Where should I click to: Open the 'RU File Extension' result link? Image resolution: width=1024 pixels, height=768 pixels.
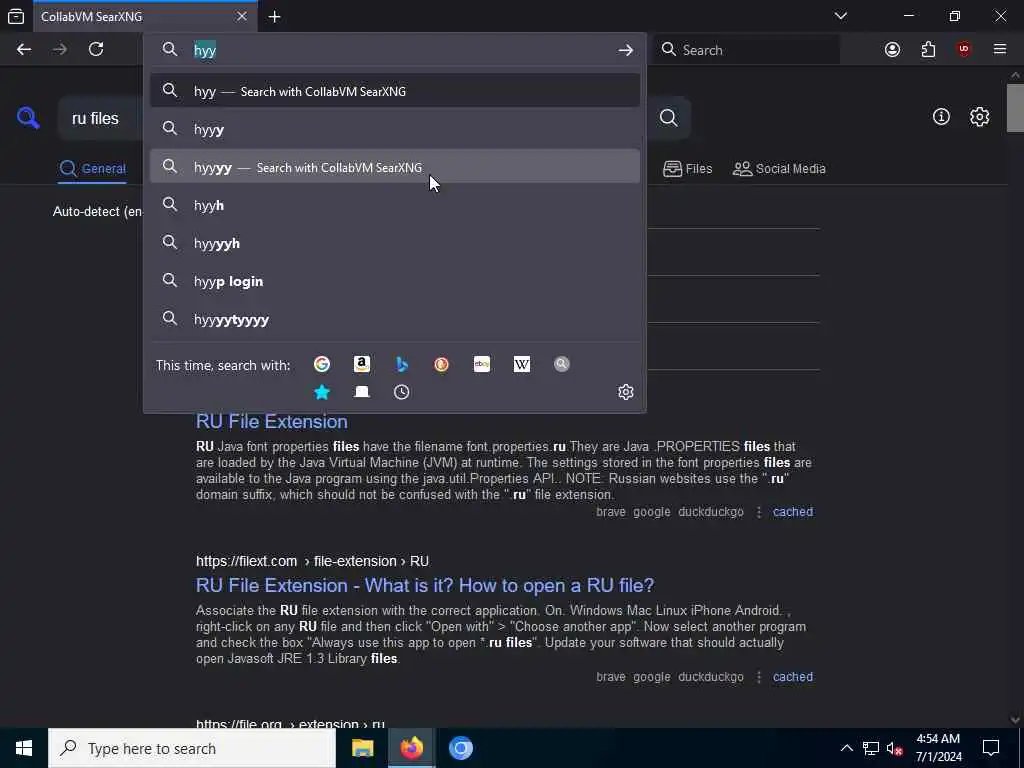pos(272,421)
